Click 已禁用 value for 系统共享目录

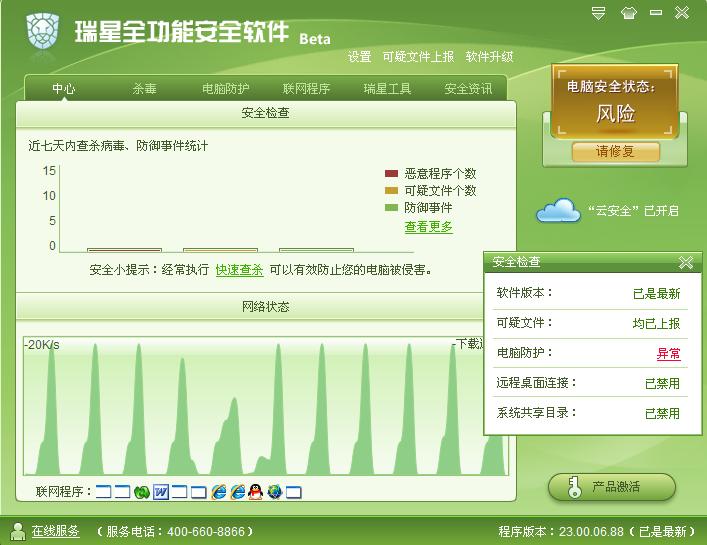pyautogui.click(x=662, y=413)
